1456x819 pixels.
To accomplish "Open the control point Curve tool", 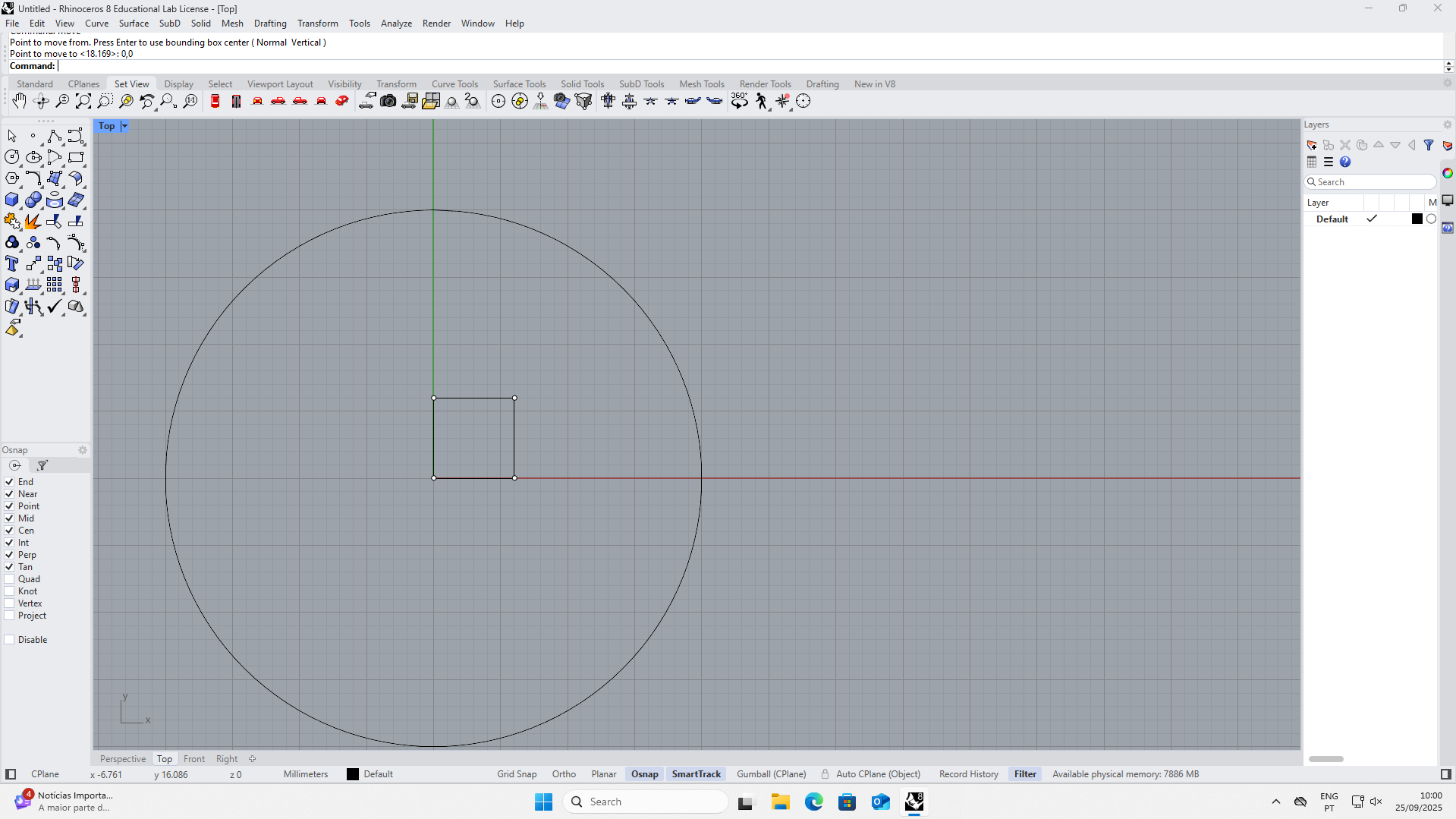I will (x=74, y=136).
